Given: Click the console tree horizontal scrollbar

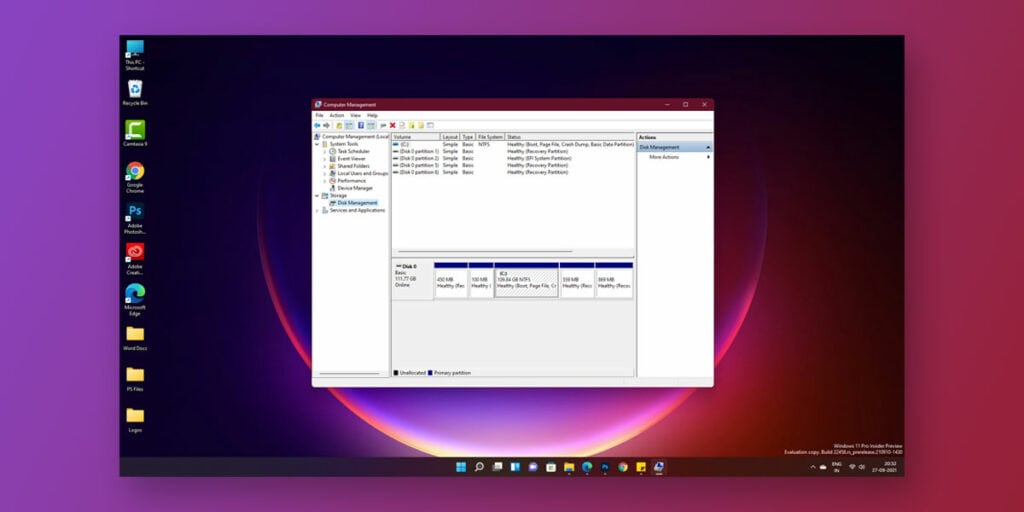Looking at the screenshot, I should 349,374.
